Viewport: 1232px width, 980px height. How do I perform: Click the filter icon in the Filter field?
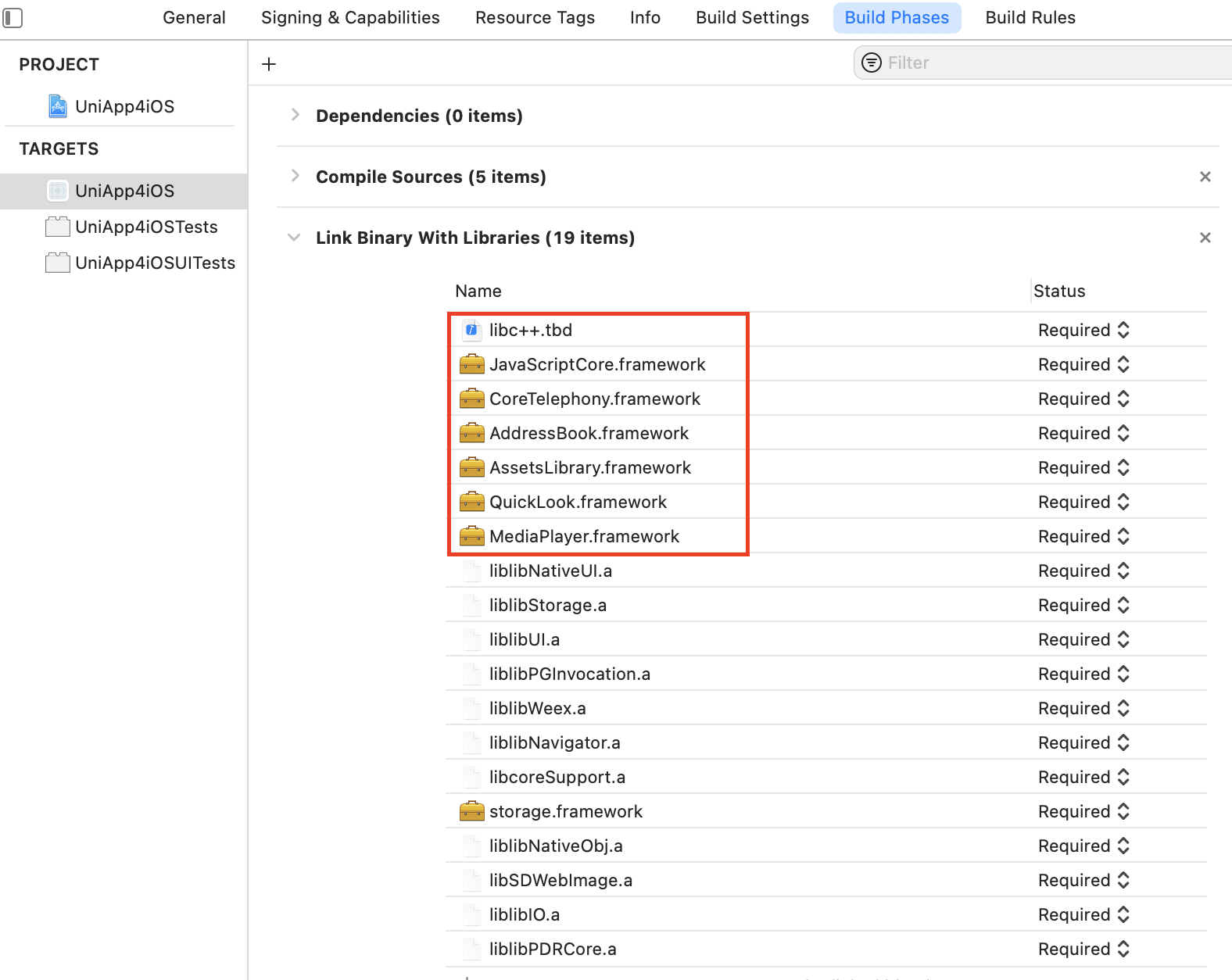(x=872, y=63)
